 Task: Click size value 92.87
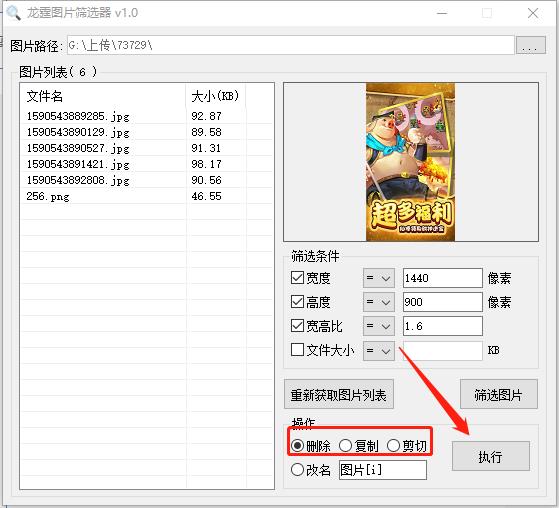(206, 116)
